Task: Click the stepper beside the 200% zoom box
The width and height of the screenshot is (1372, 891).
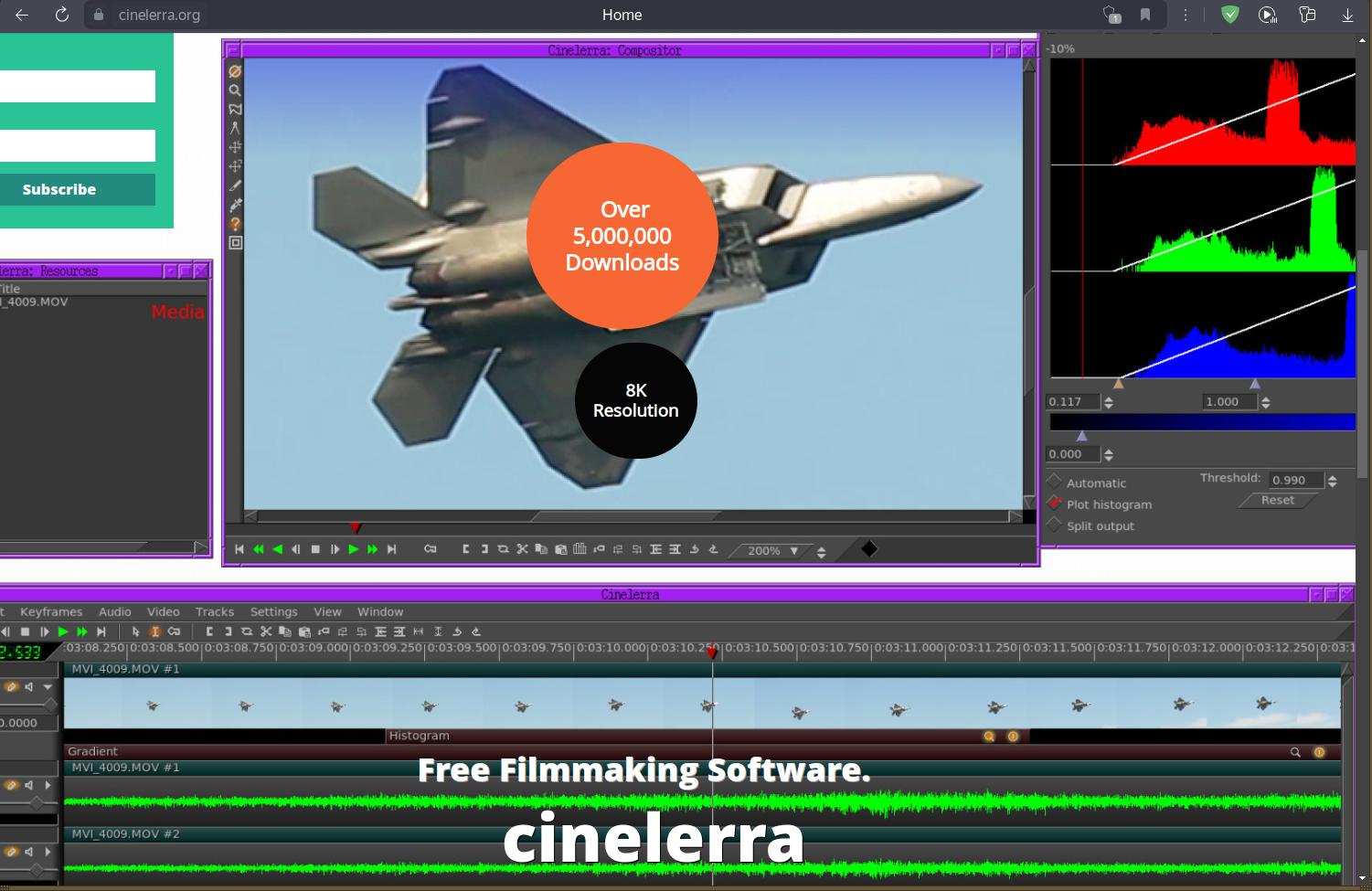Action: [821, 551]
